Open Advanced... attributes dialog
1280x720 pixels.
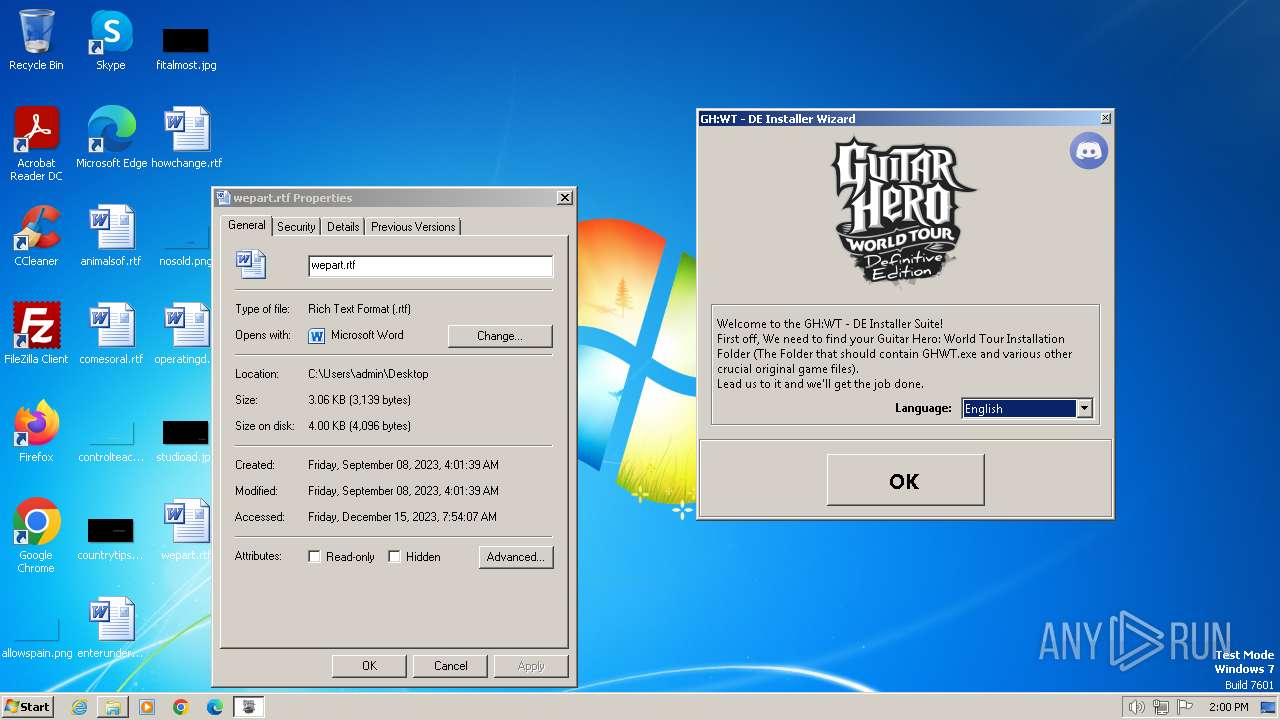[516, 557]
